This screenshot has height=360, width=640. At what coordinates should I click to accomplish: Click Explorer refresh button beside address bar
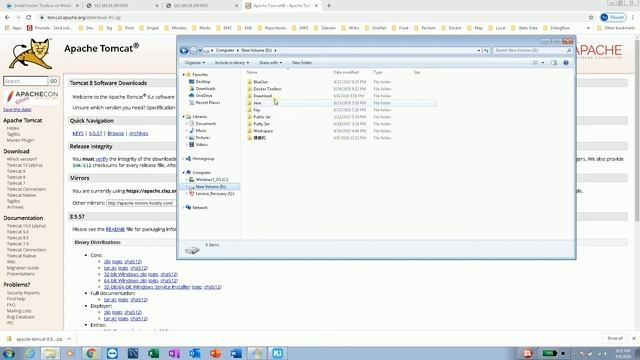pos(486,50)
